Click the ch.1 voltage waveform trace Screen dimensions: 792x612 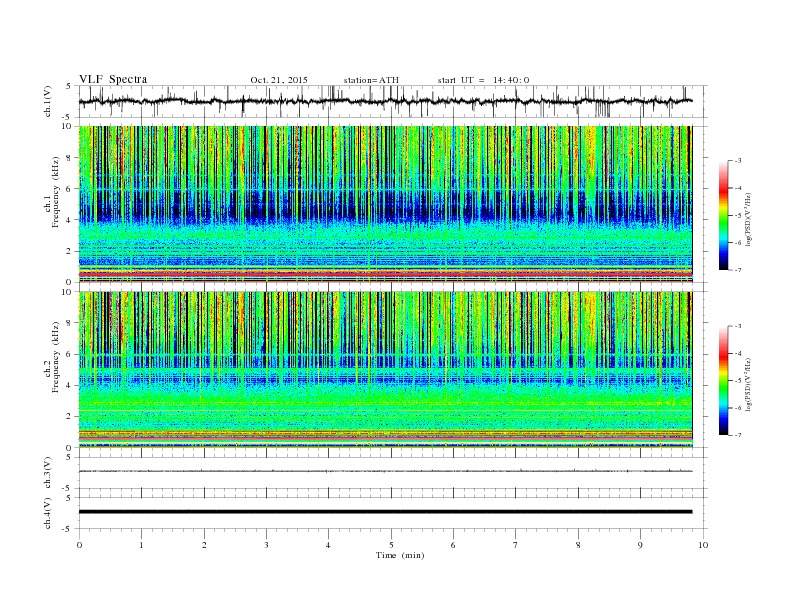pyautogui.click(x=385, y=101)
